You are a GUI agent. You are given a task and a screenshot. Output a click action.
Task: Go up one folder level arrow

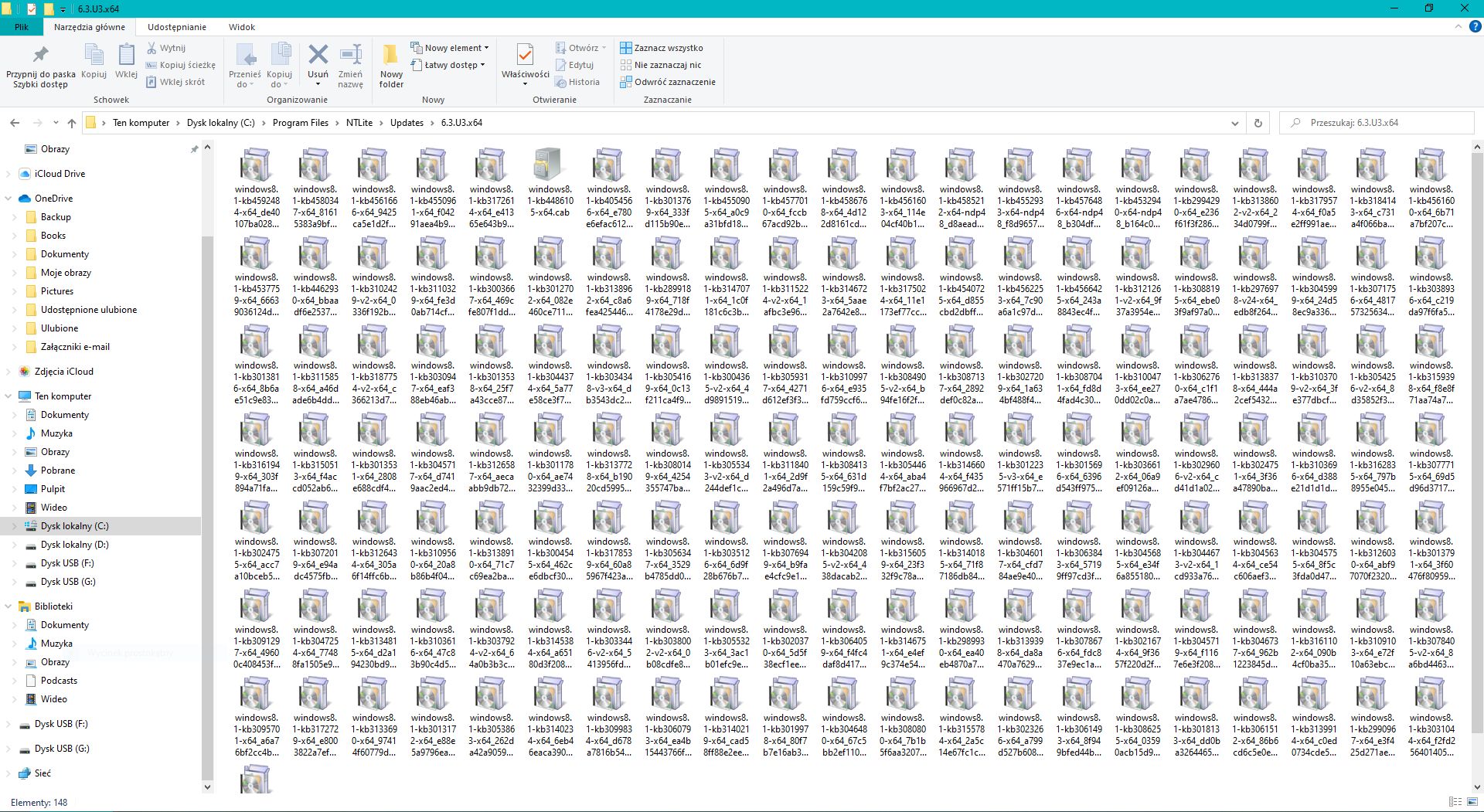(x=72, y=123)
